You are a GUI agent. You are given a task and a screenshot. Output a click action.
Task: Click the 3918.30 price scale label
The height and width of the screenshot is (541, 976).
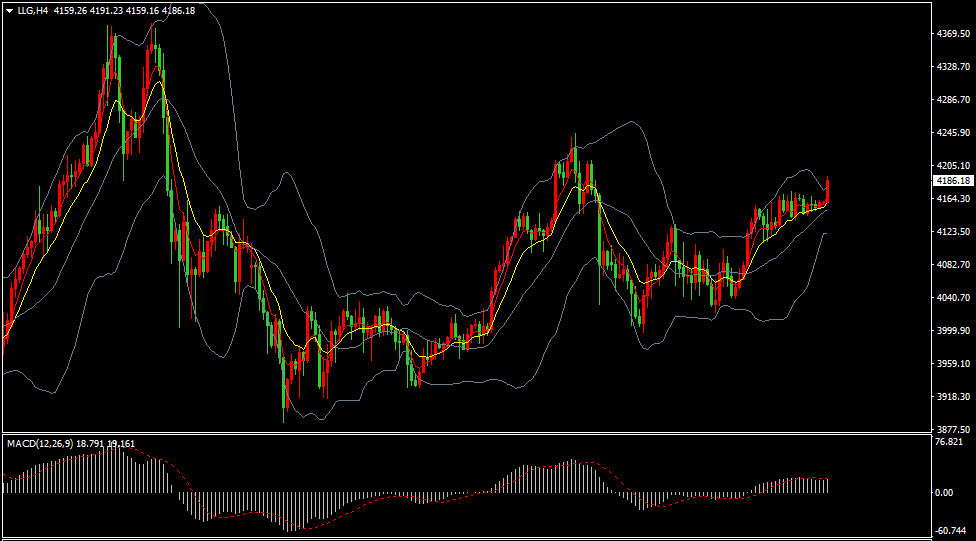pos(953,397)
